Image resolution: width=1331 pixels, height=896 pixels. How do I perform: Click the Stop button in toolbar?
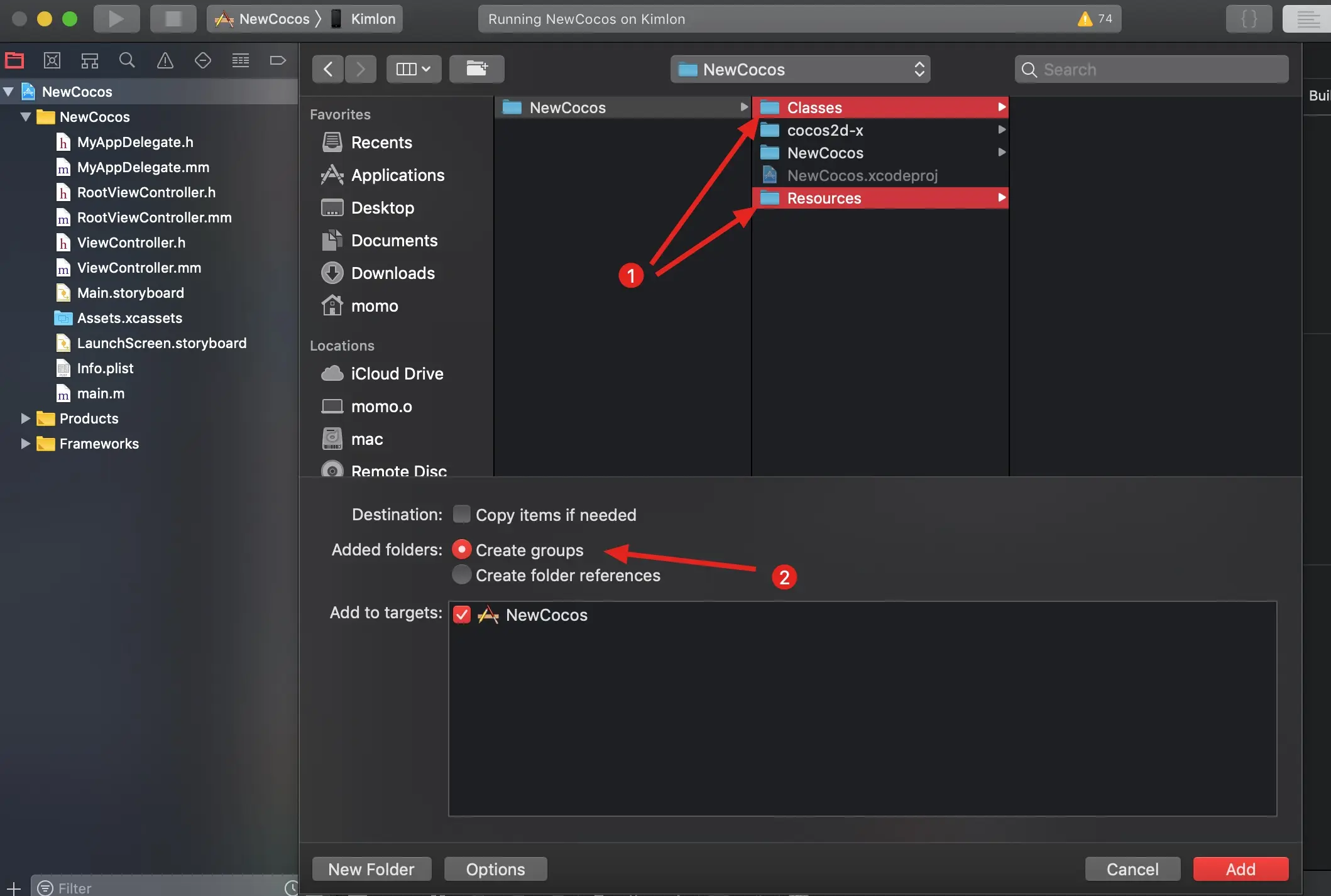click(173, 19)
